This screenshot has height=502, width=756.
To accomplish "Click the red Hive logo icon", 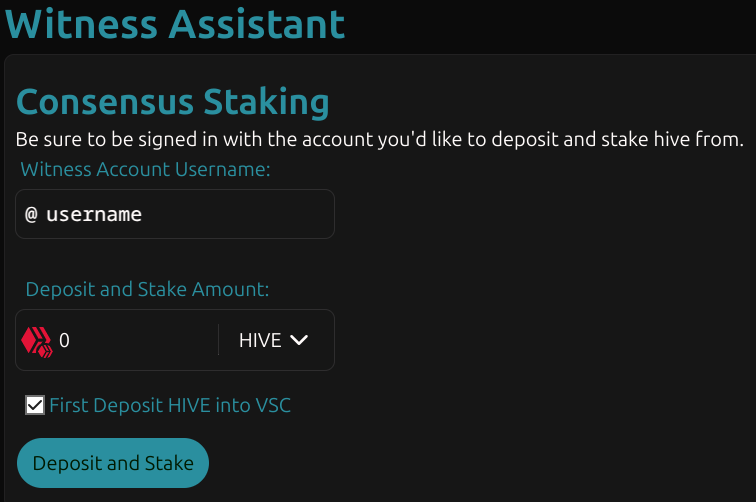I will coord(37,341).
